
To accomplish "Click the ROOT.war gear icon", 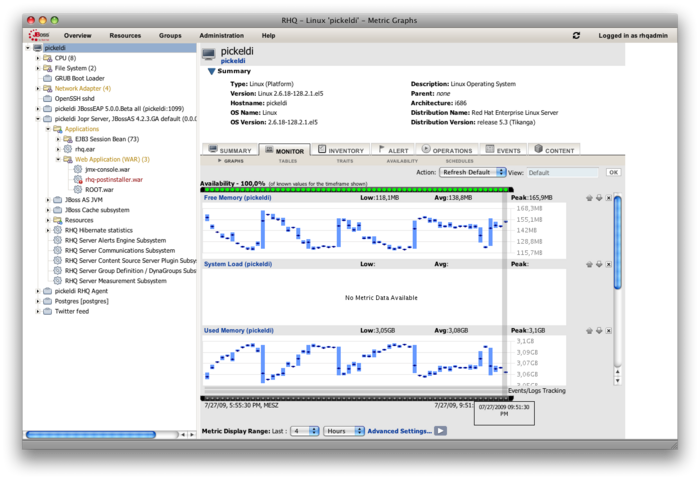I will pyautogui.click(x=78, y=189).
